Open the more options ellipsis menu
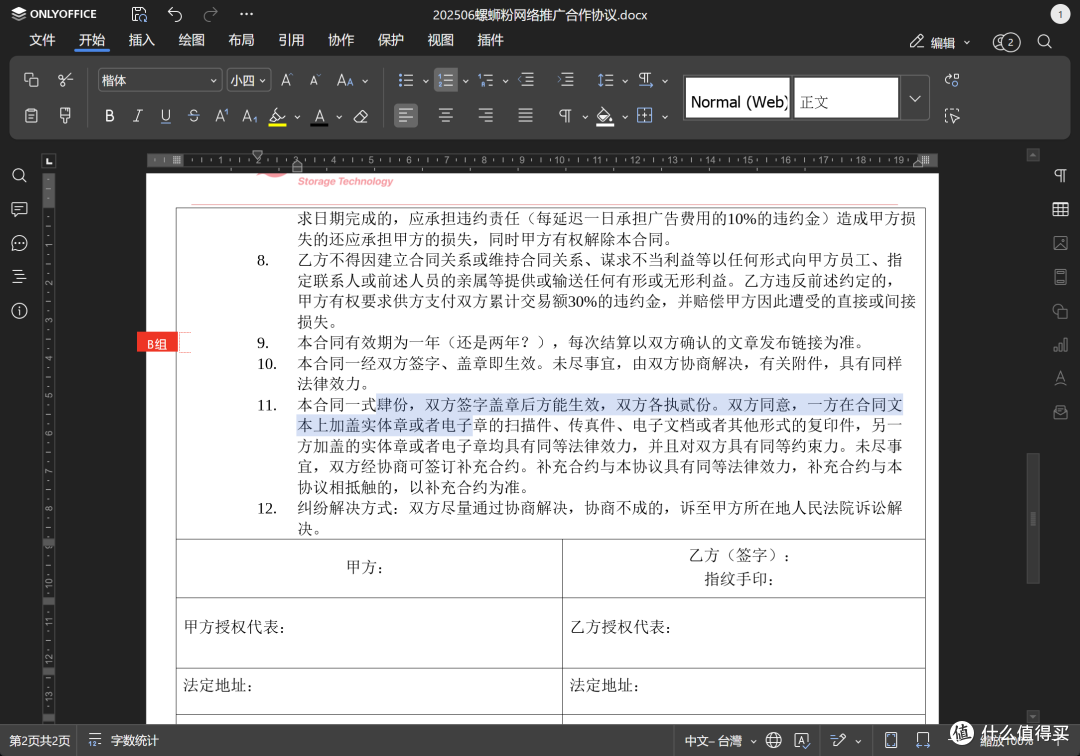 (247, 14)
